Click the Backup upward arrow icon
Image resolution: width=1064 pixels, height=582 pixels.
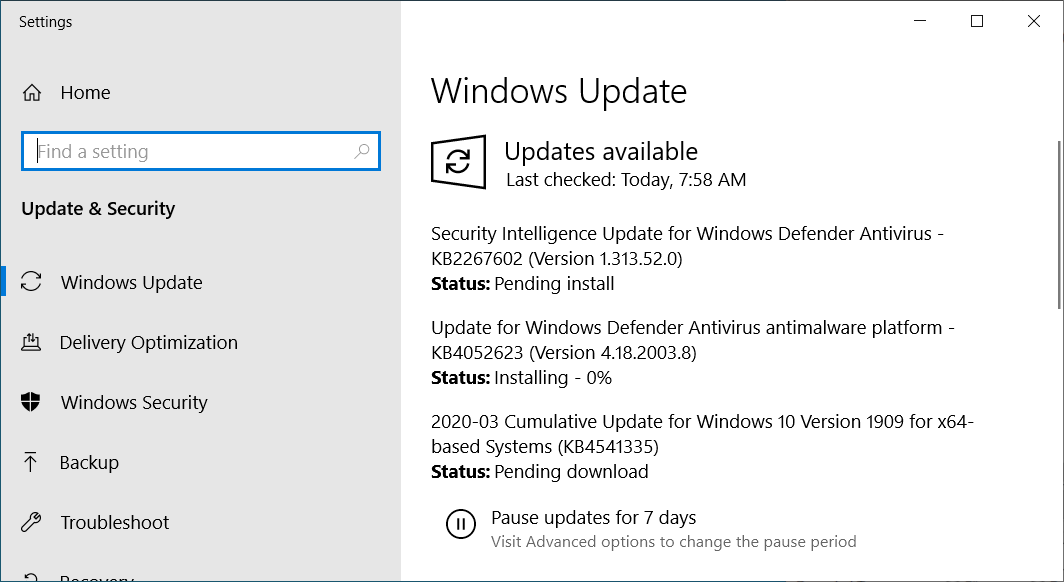point(30,462)
